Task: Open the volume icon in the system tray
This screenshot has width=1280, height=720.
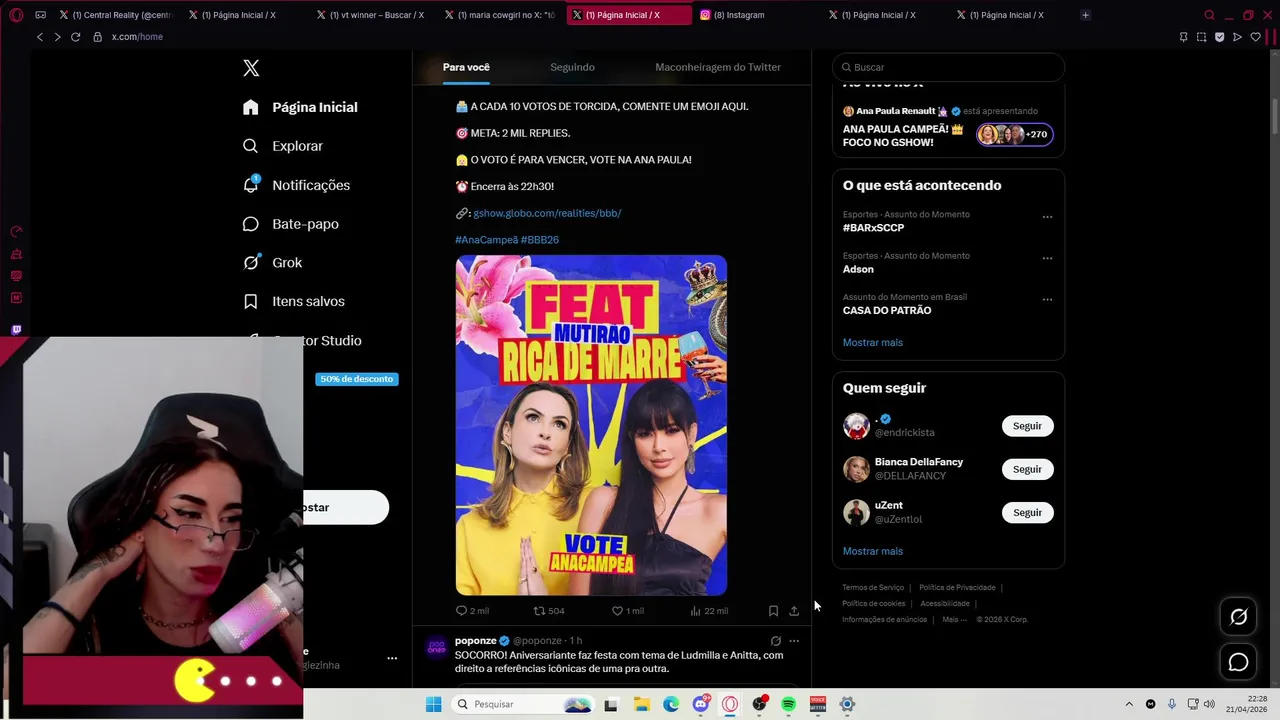Action: (1208, 704)
